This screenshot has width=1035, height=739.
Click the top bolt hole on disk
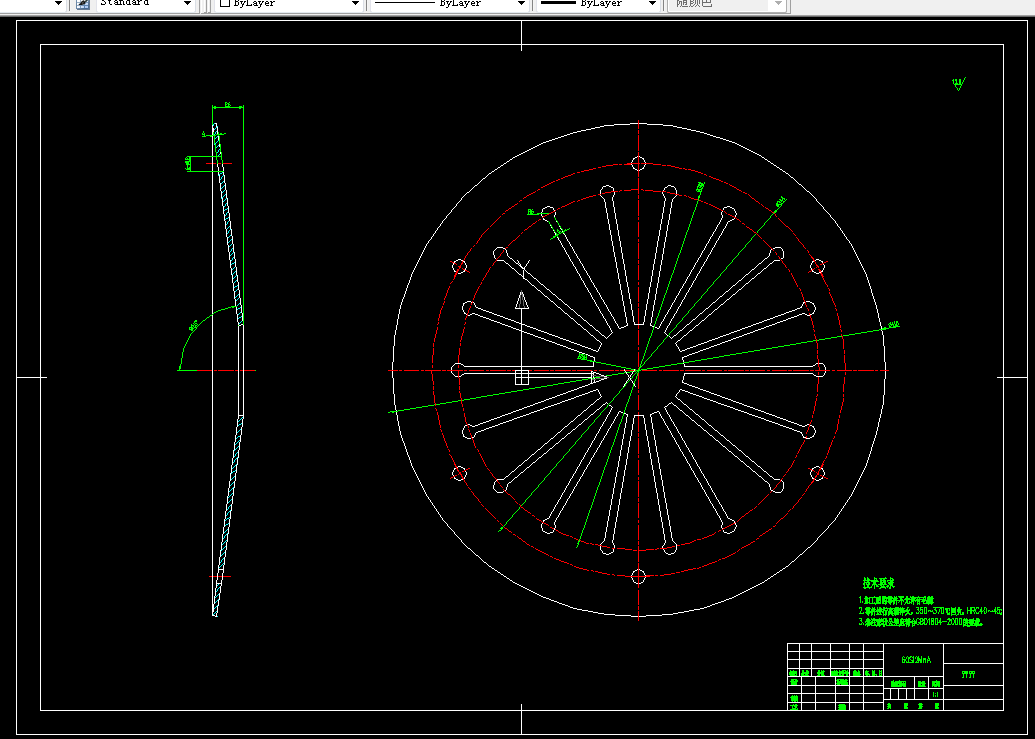(638, 163)
